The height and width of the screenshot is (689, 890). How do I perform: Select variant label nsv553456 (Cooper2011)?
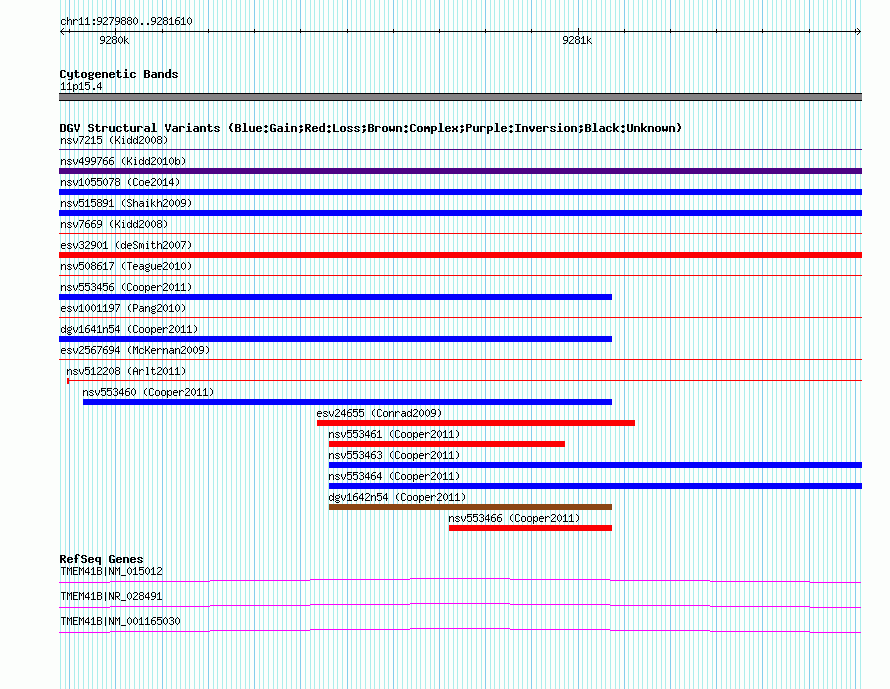tap(126, 287)
